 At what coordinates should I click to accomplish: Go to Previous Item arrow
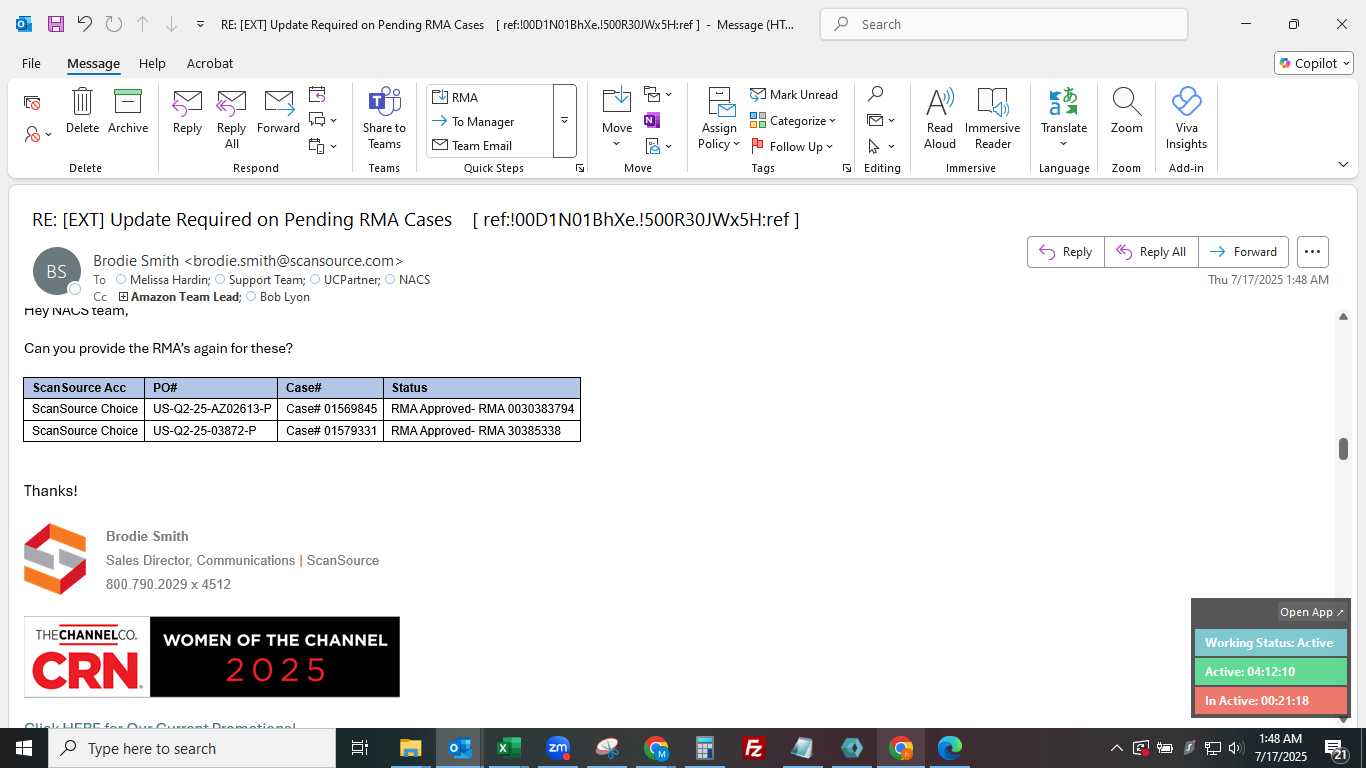[x=142, y=24]
